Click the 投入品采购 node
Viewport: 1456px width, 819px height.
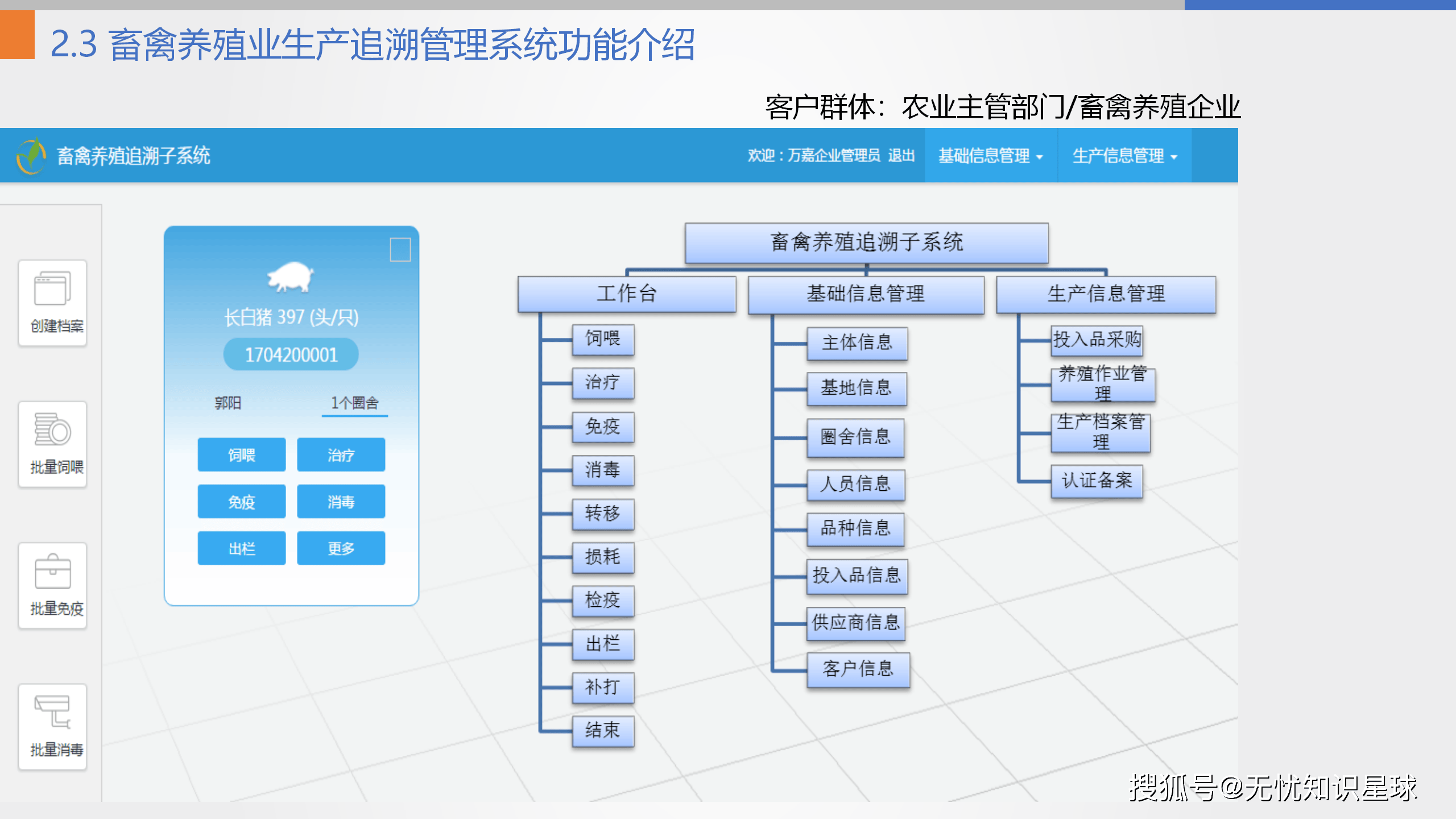1097,340
